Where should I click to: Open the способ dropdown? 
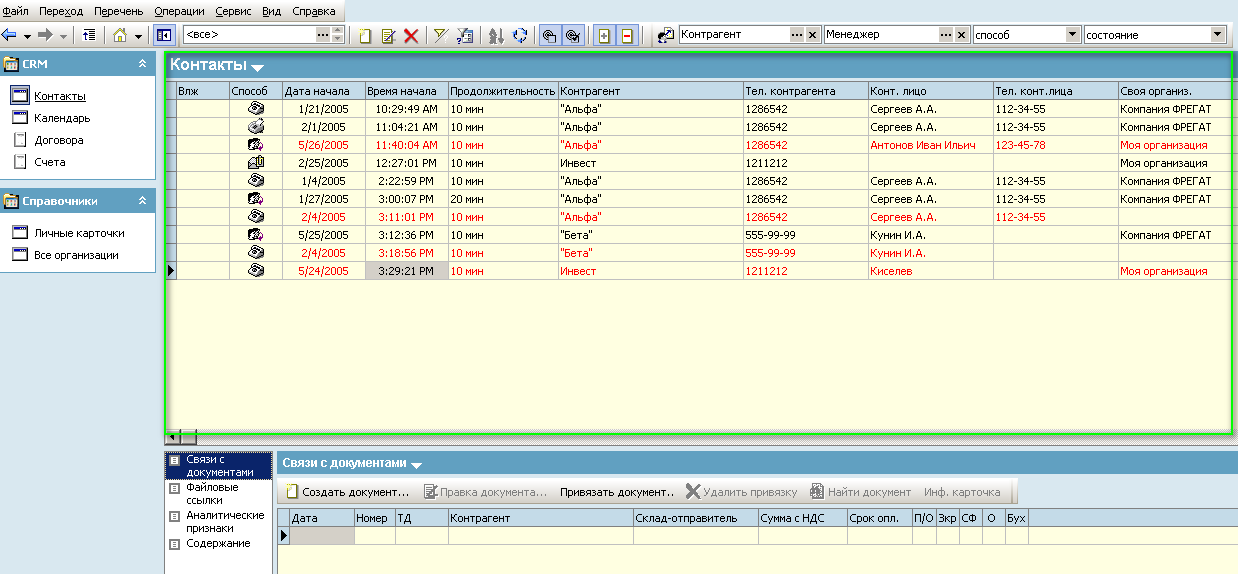(x=1073, y=34)
